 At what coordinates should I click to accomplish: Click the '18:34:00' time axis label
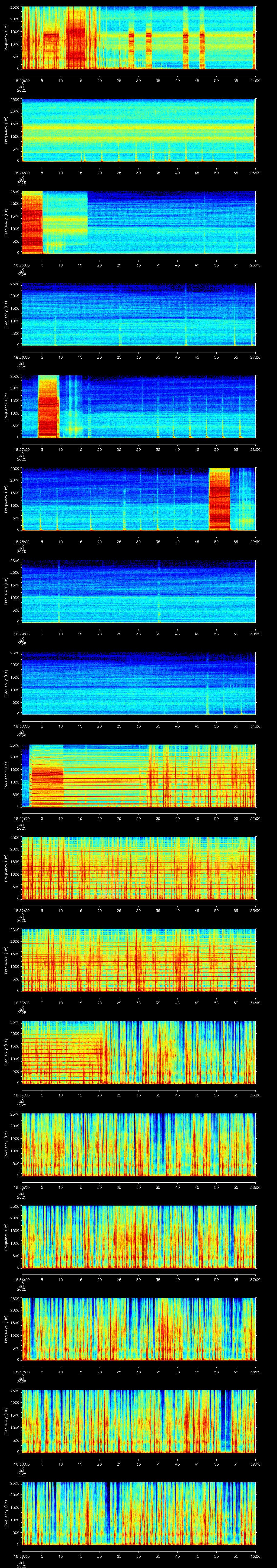pyautogui.click(x=21, y=1095)
